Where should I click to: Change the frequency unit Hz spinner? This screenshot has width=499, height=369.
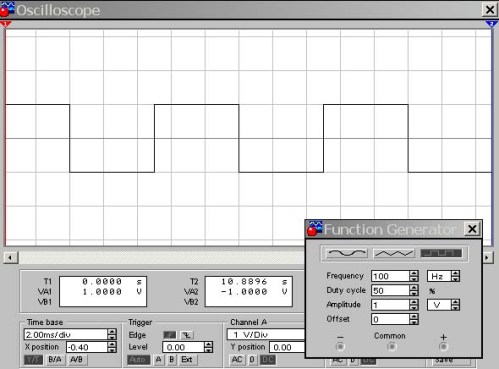455,276
